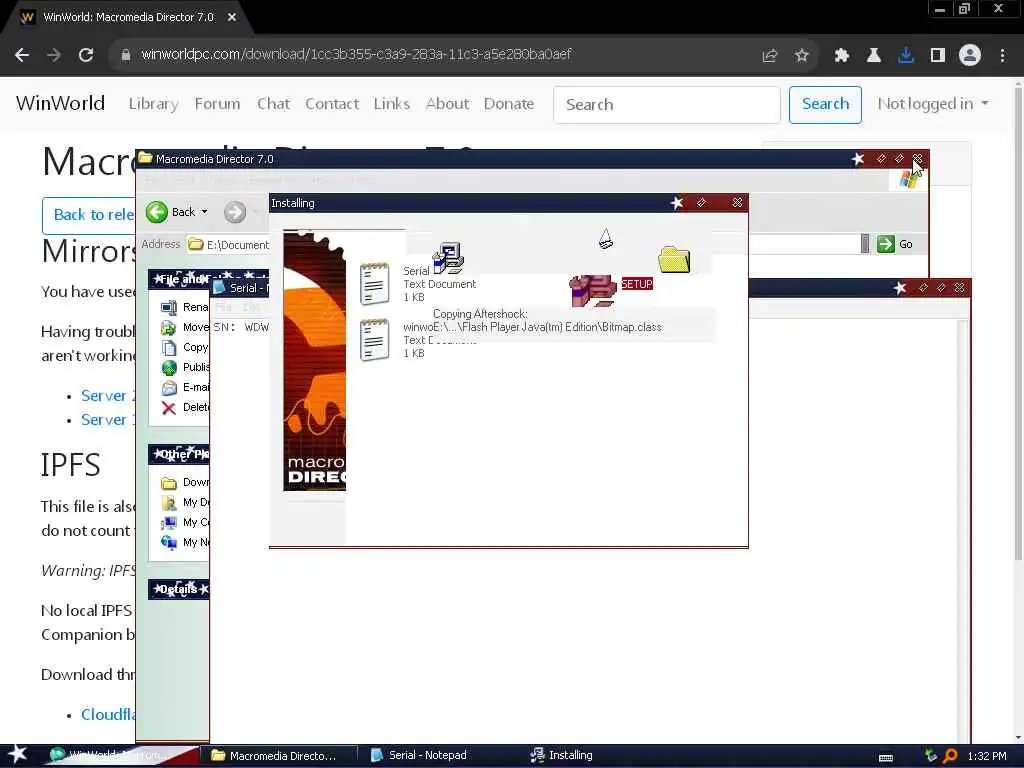Select the Rename file task icon

point(169,307)
